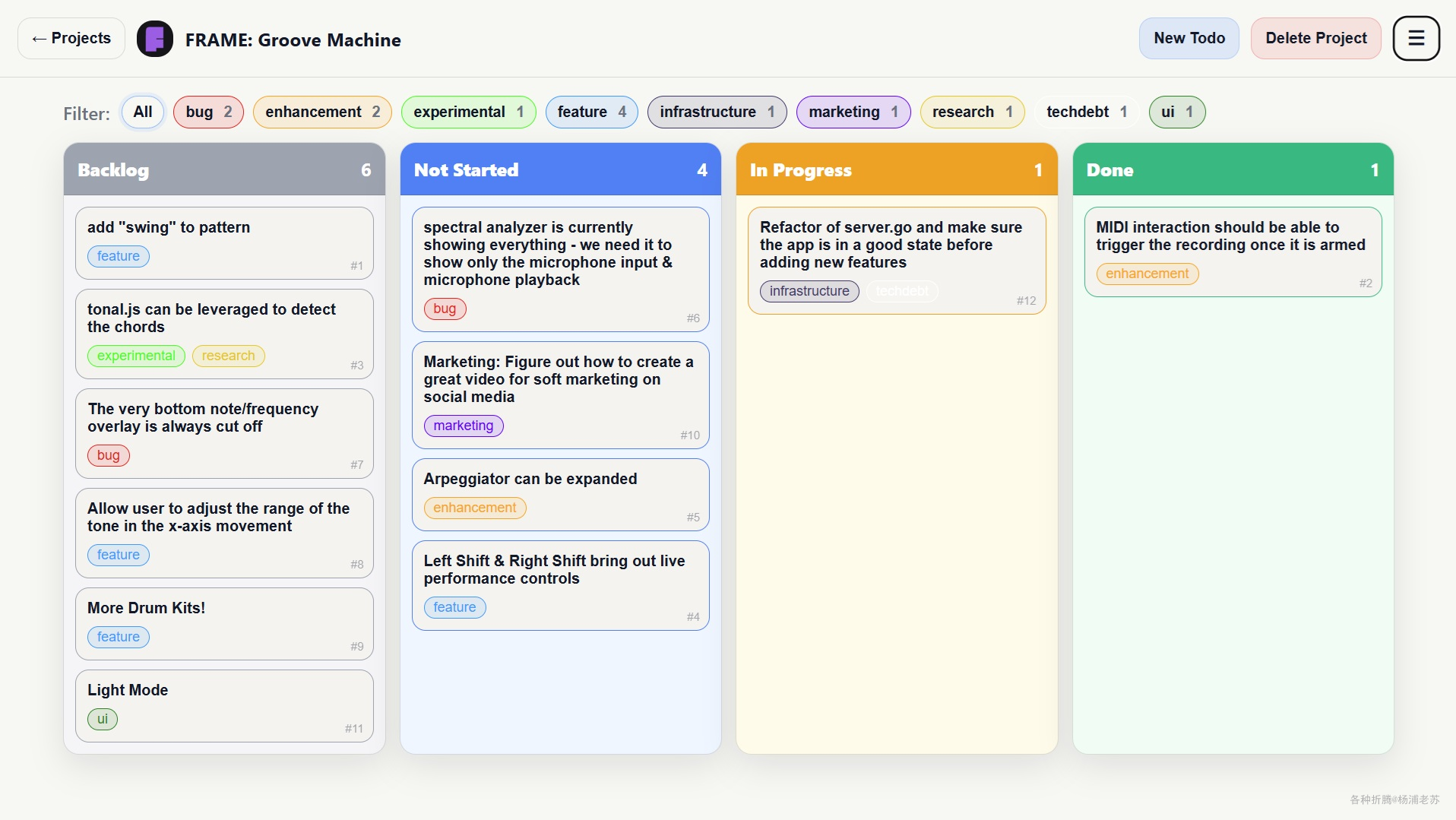Select the In Progress column header
Screen dimensions: 1456x820
point(896,169)
